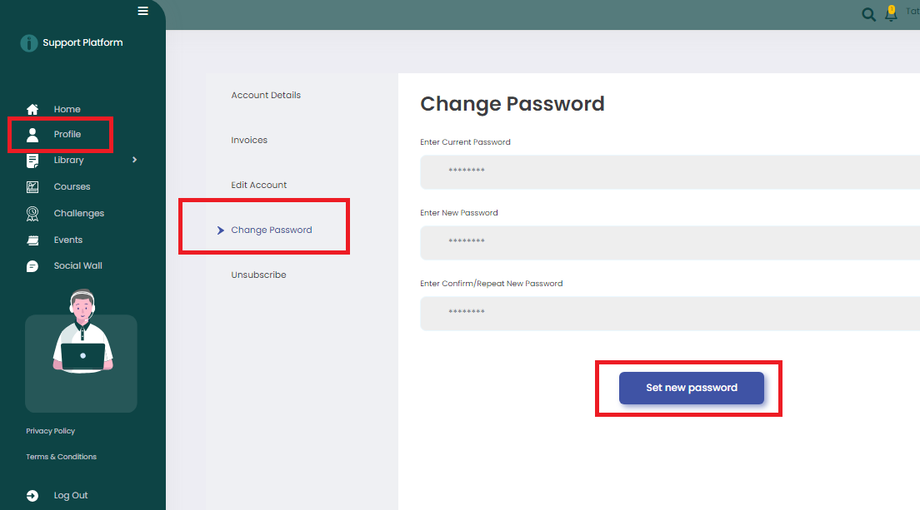Open the Invoices tab
Viewport: 920px width, 510px height.
point(249,140)
